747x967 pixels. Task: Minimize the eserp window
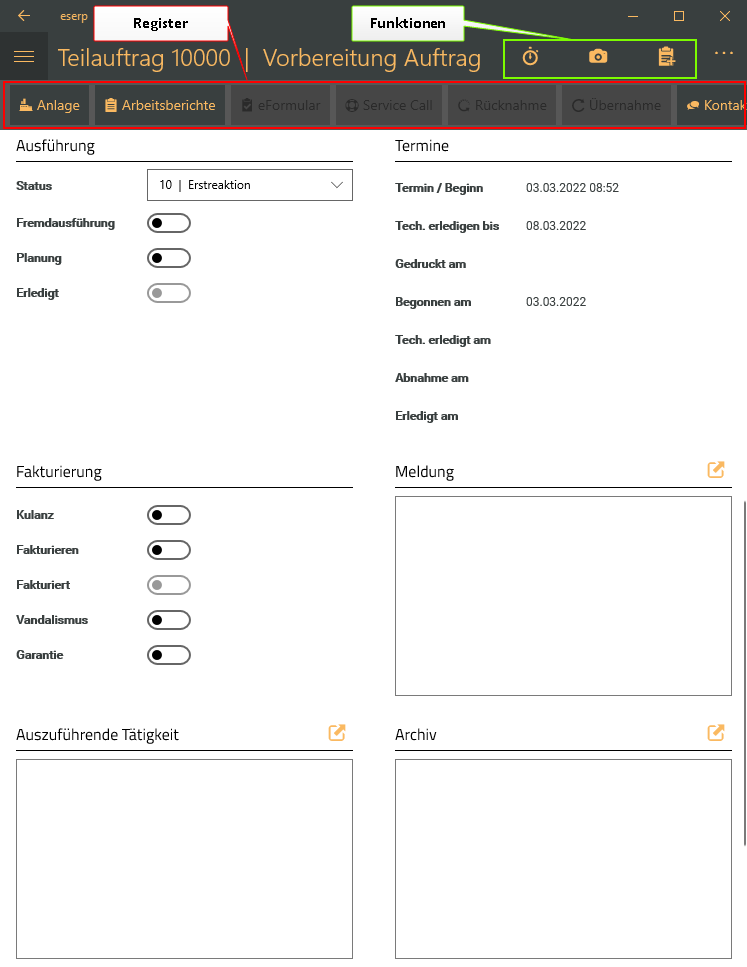633,16
